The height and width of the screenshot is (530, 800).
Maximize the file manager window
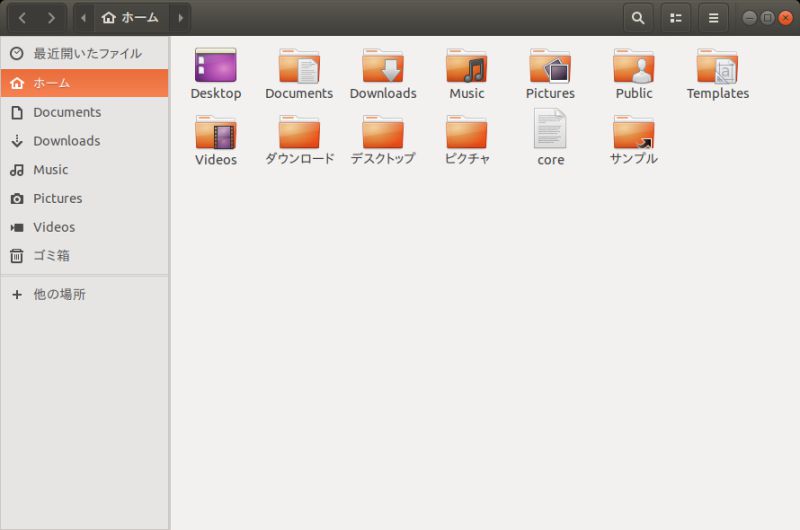(x=767, y=18)
